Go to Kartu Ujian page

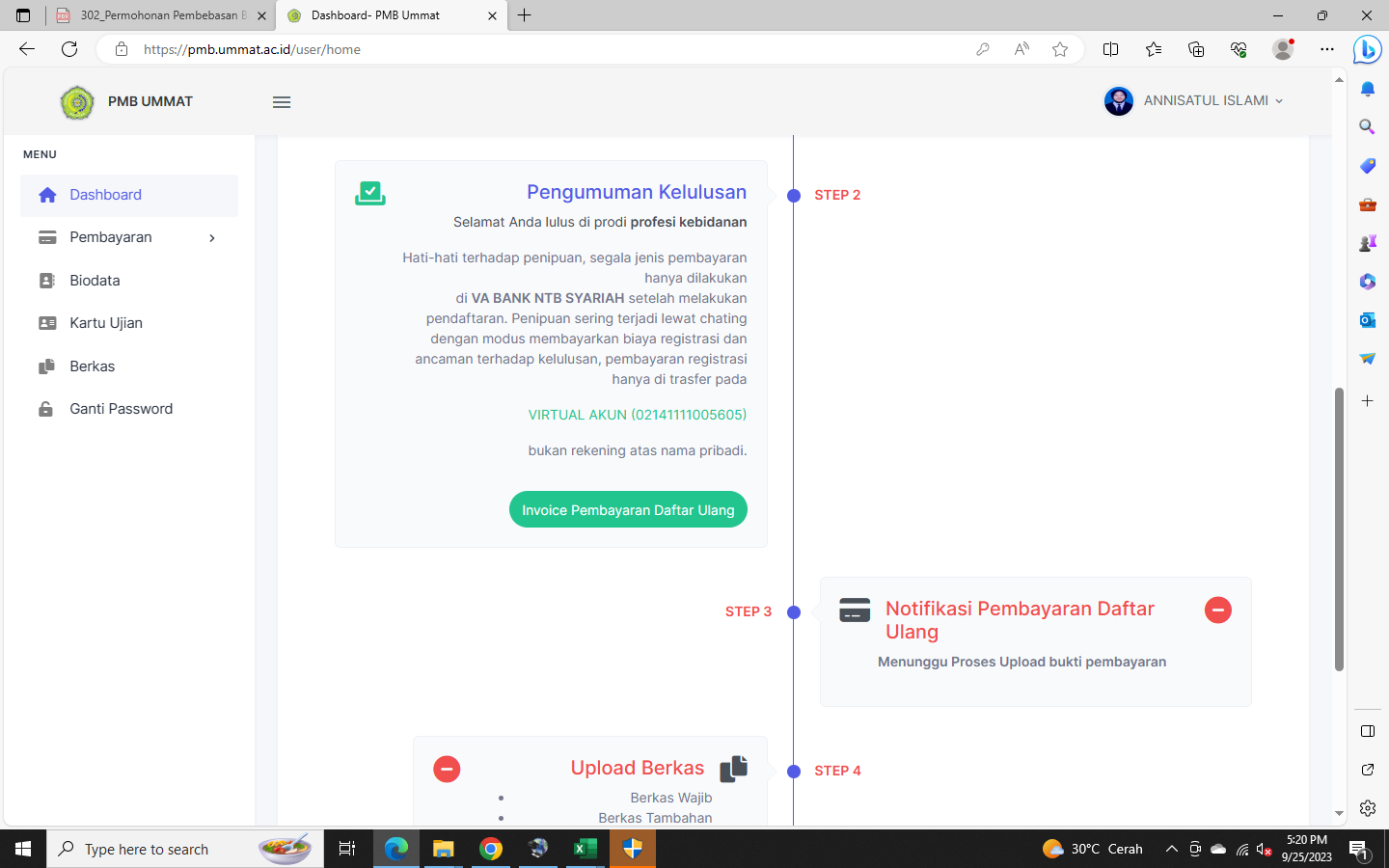coord(106,323)
